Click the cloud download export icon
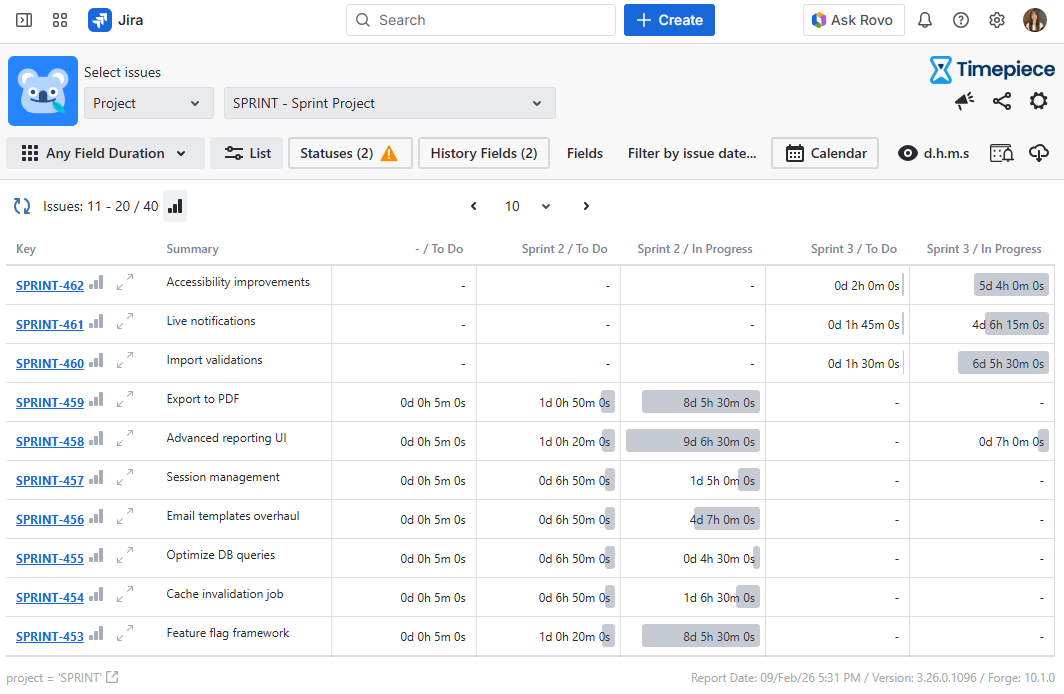1064x694 pixels. pyautogui.click(x=1039, y=153)
